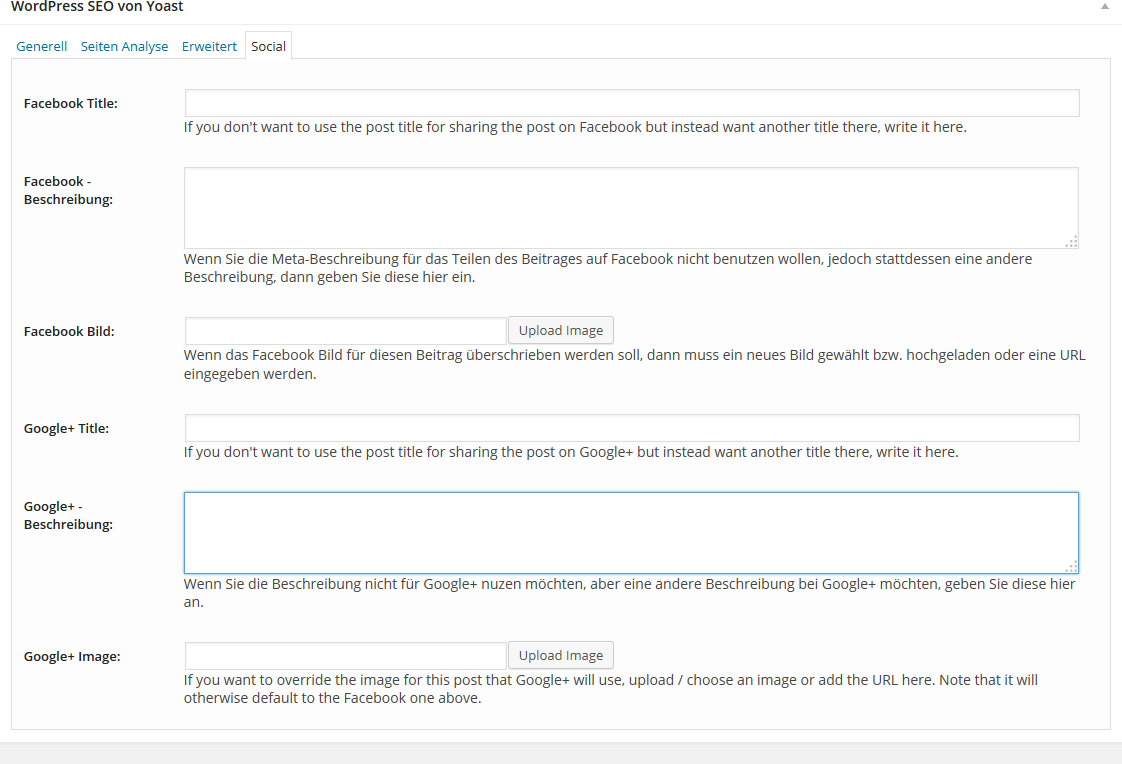Image resolution: width=1122 pixels, height=764 pixels.
Task: Grab the Google+ Beschreibung textarea resize handle
Action: [x=1071, y=567]
